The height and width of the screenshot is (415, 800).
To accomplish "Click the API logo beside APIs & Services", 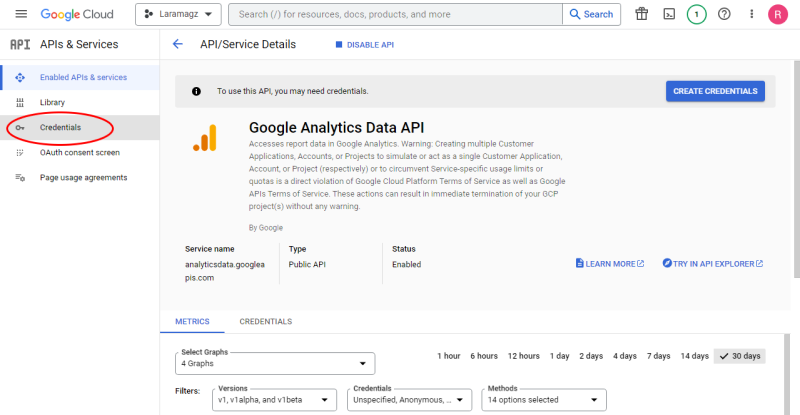I will [20, 44].
